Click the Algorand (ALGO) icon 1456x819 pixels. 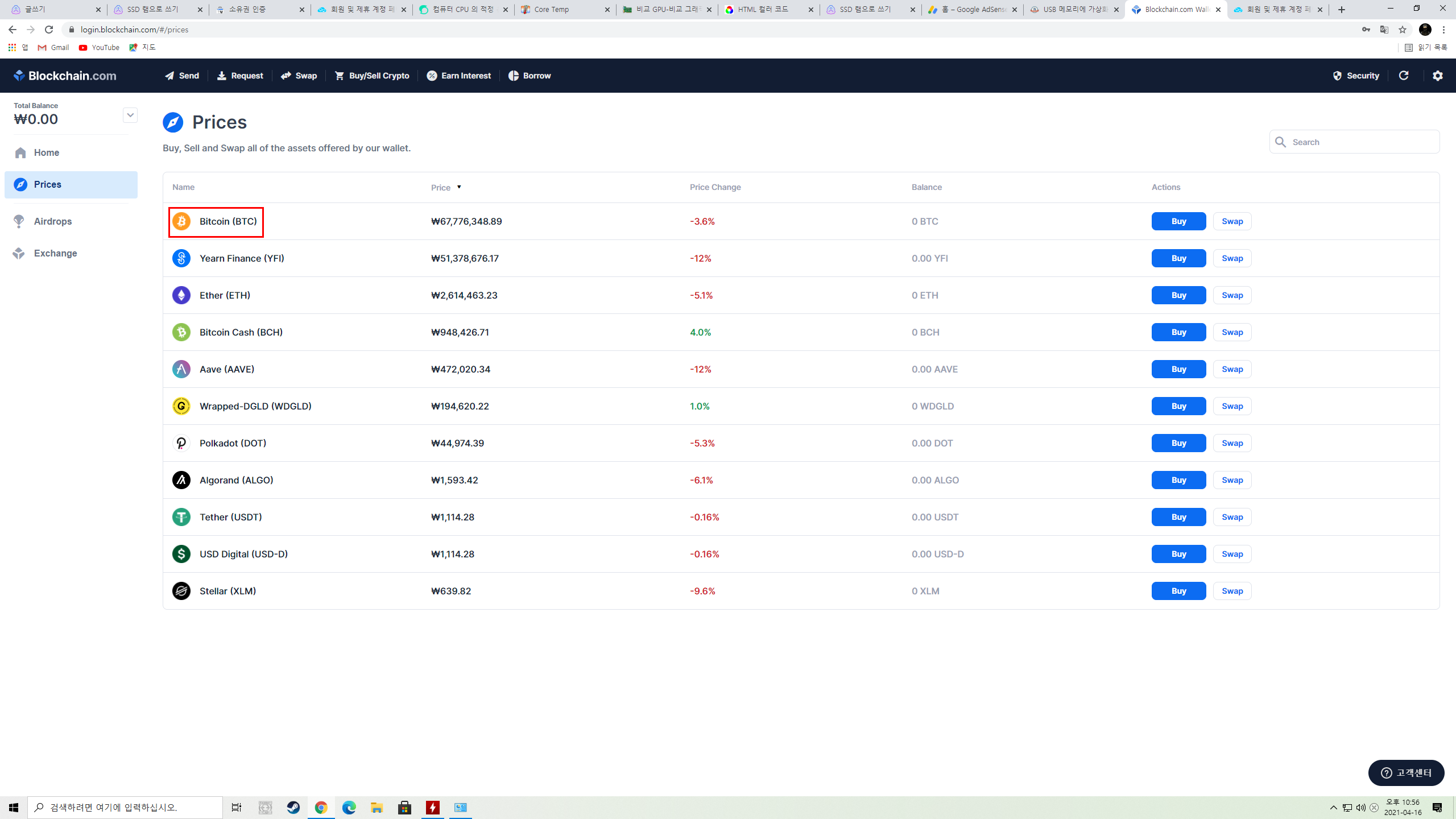181,480
